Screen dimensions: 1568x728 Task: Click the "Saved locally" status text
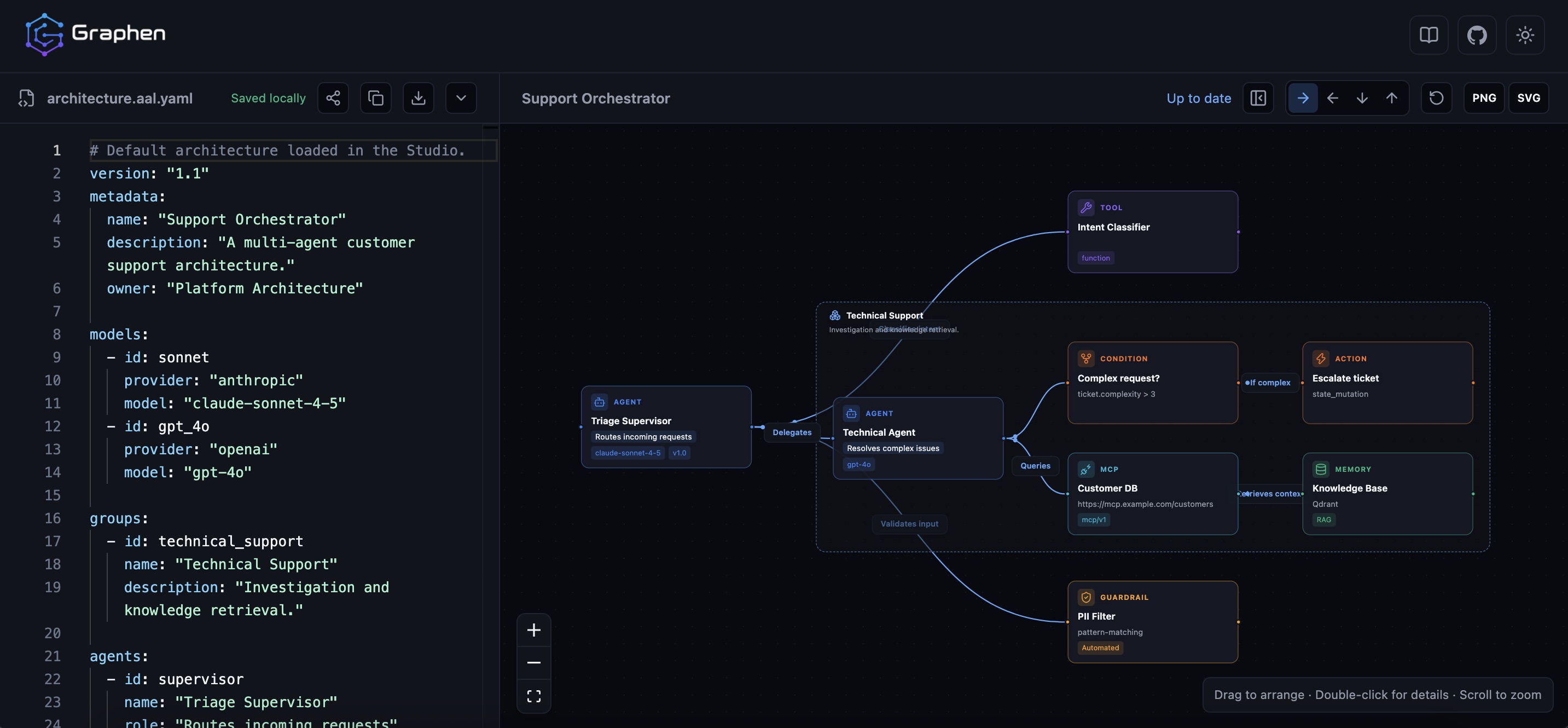tap(269, 98)
